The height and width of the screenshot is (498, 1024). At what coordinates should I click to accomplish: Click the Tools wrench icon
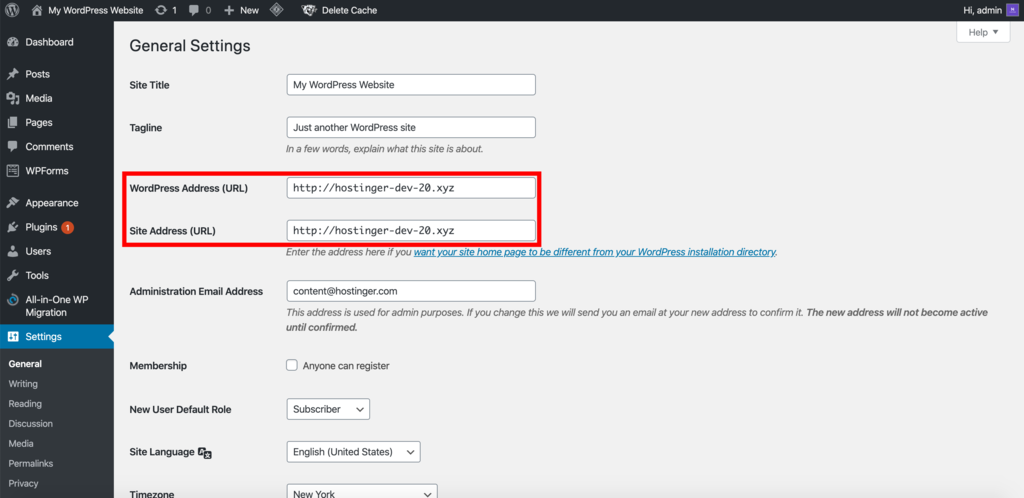[x=12, y=275]
